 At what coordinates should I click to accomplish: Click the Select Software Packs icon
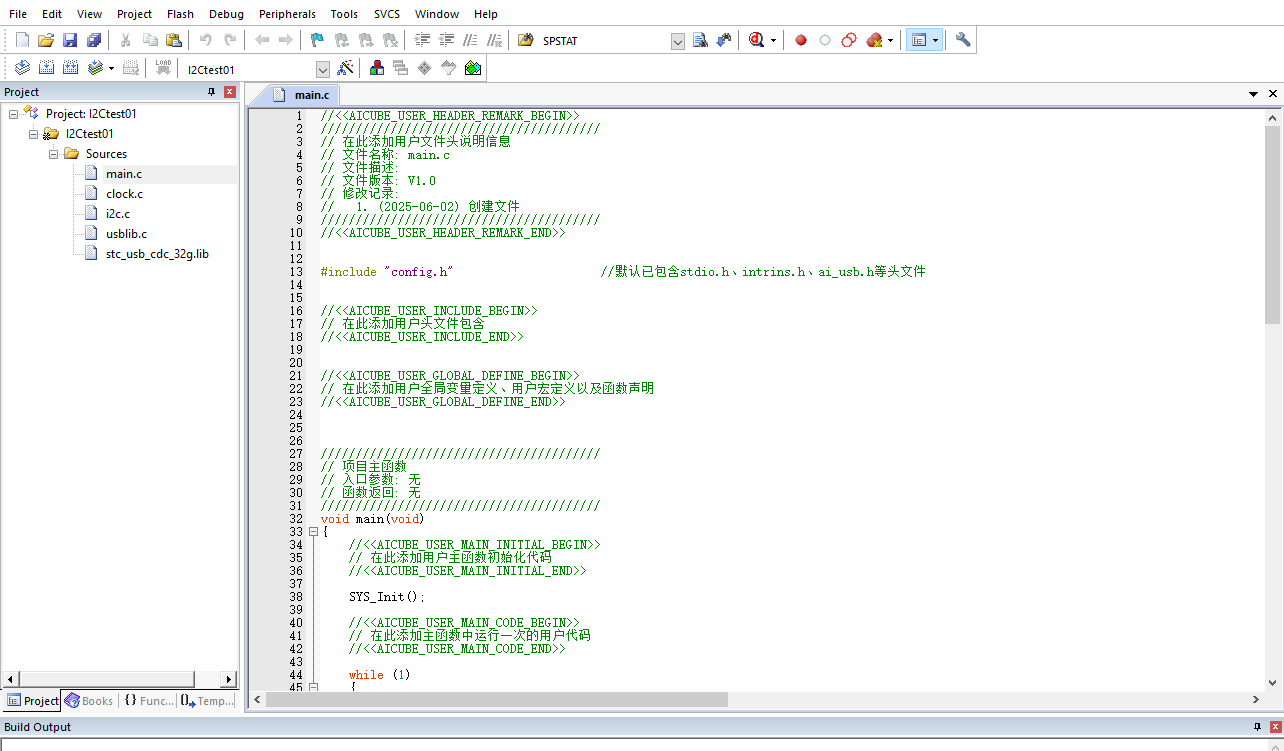pyautogui.click(x=449, y=68)
